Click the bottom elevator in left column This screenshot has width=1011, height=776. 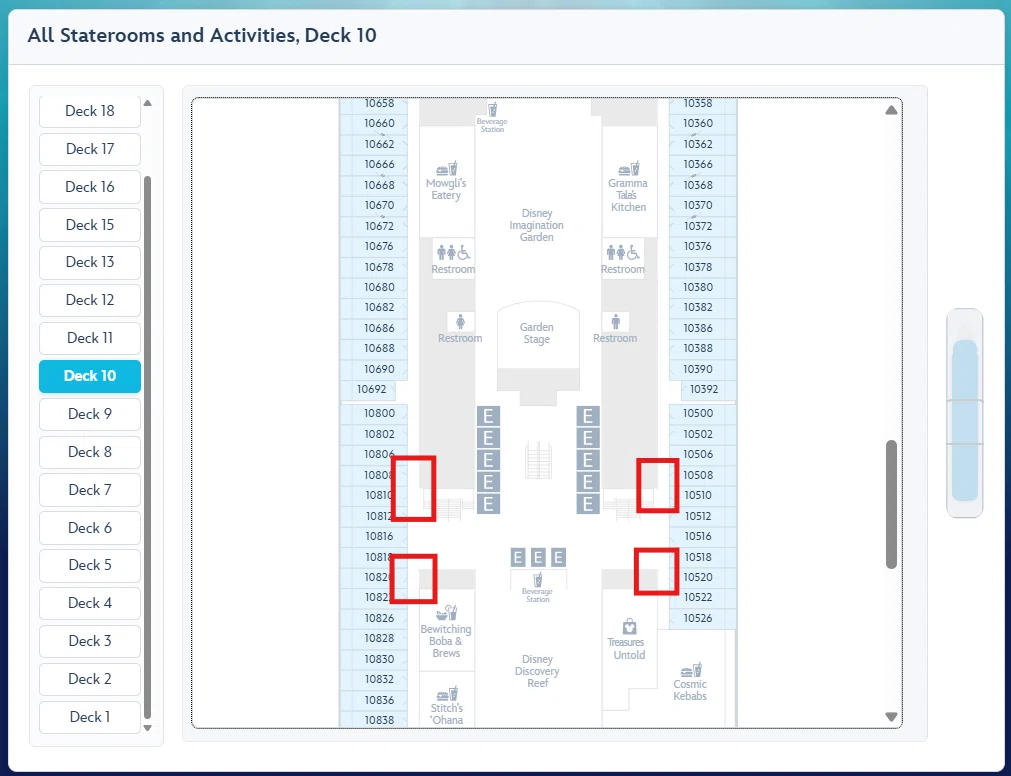point(488,504)
